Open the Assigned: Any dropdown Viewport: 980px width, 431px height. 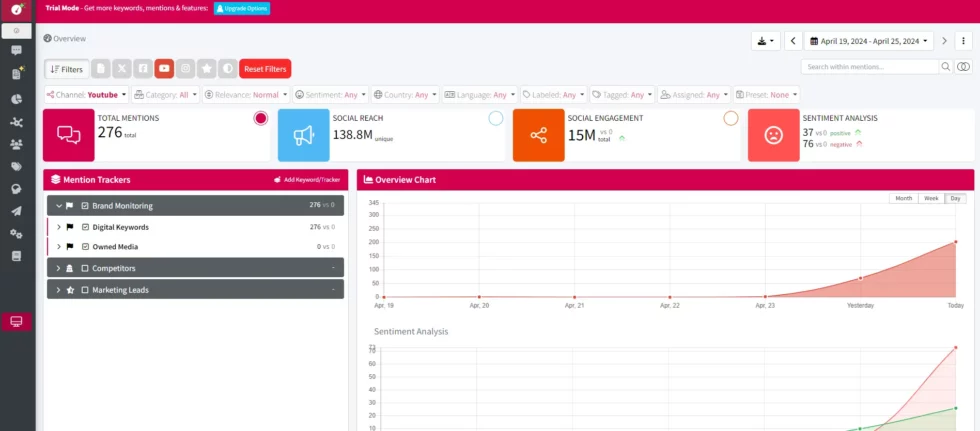point(694,95)
